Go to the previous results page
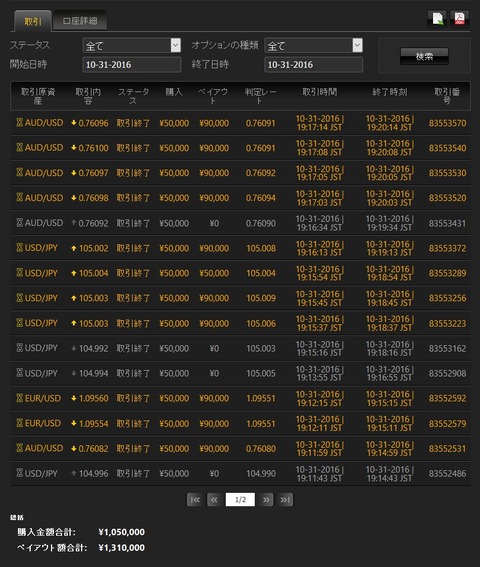480x567 pixels. tap(214, 499)
